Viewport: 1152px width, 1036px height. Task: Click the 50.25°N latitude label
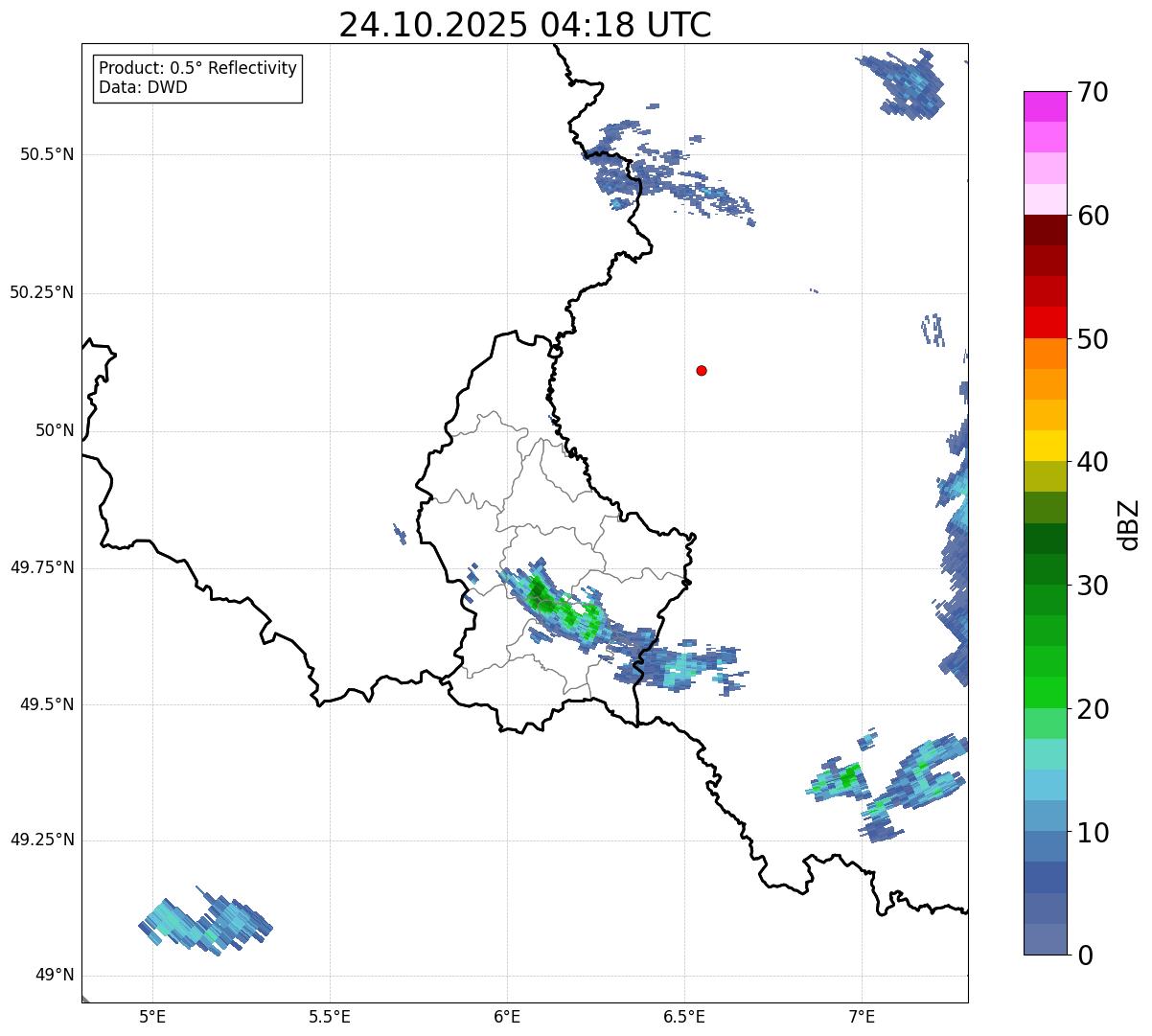click(41, 292)
